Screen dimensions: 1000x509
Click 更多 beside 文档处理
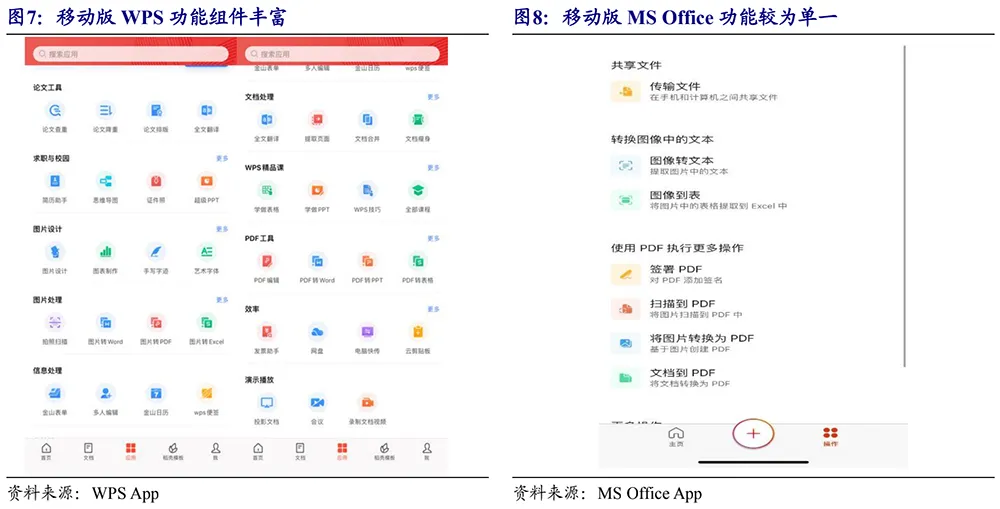(434, 97)
